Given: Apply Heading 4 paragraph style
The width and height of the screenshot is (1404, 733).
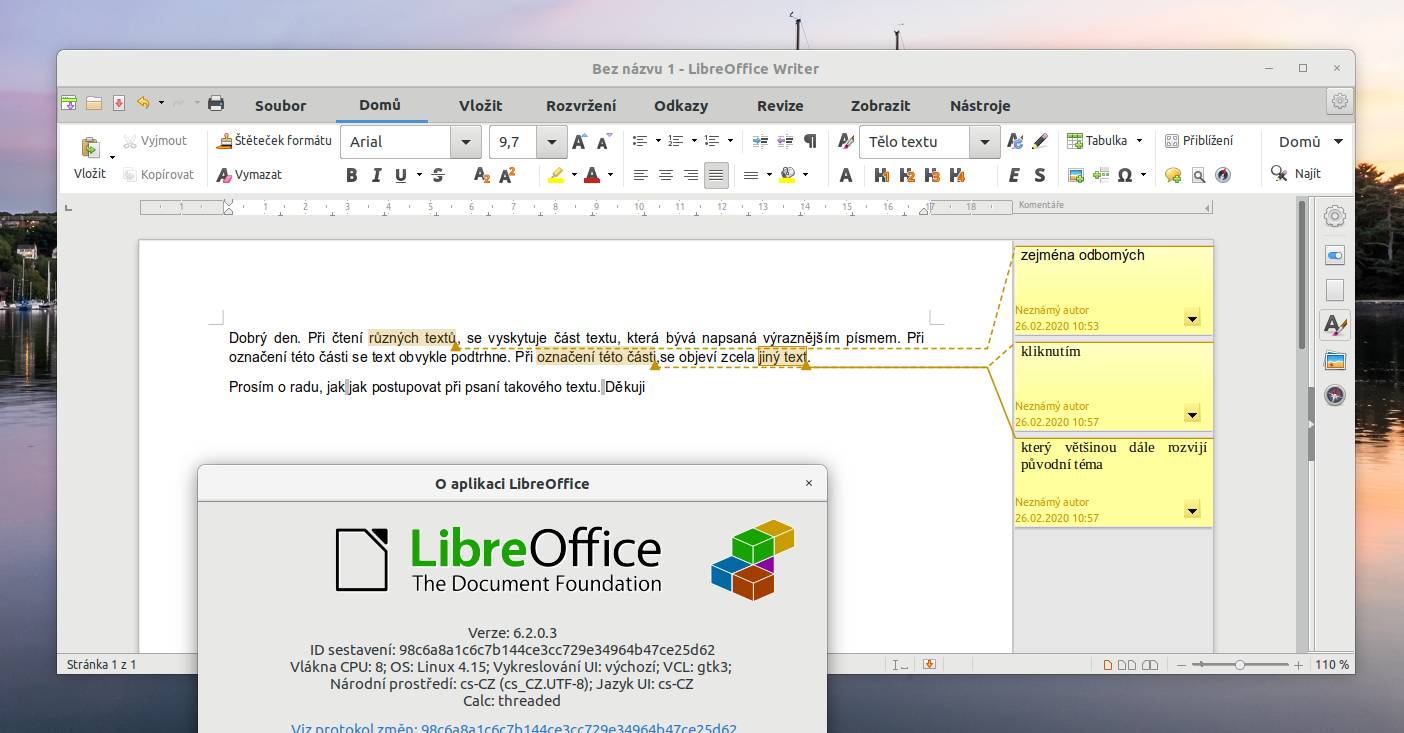Looking at the screenshot, I should pyautogui.click(x=957, y=175).
